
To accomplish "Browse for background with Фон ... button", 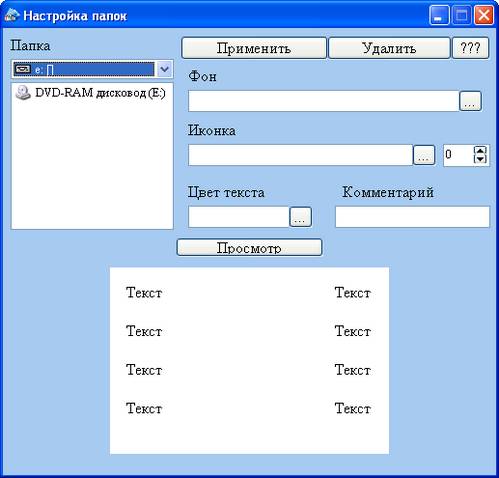I will tap(470, 101).
